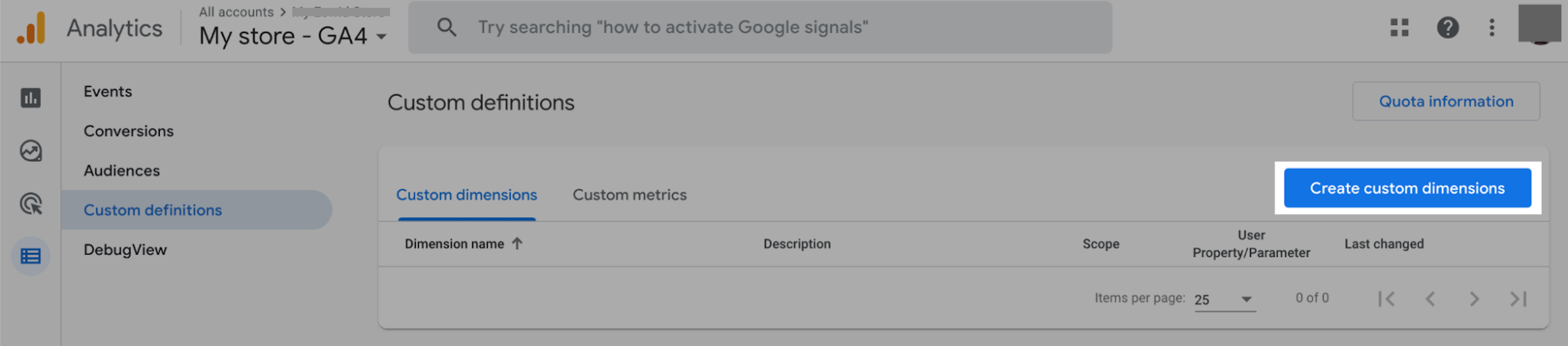Click the Create custom dimensions button
The height and width of the screenshot is (346, 1568).
[x=1407, y=188]
